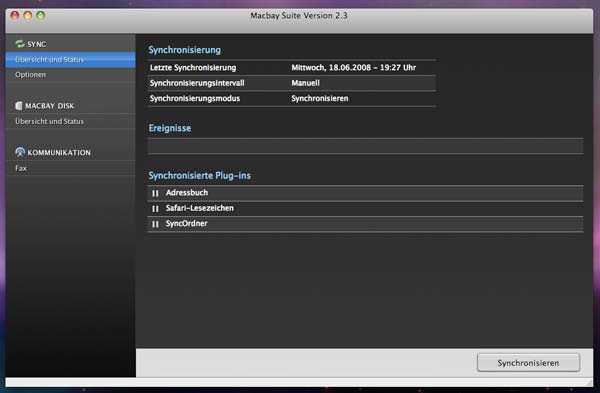The height and width of the screenshot is (393, 600).
Task: Click the empty Ereignisse events field
Action: click(x=365, y=146)
